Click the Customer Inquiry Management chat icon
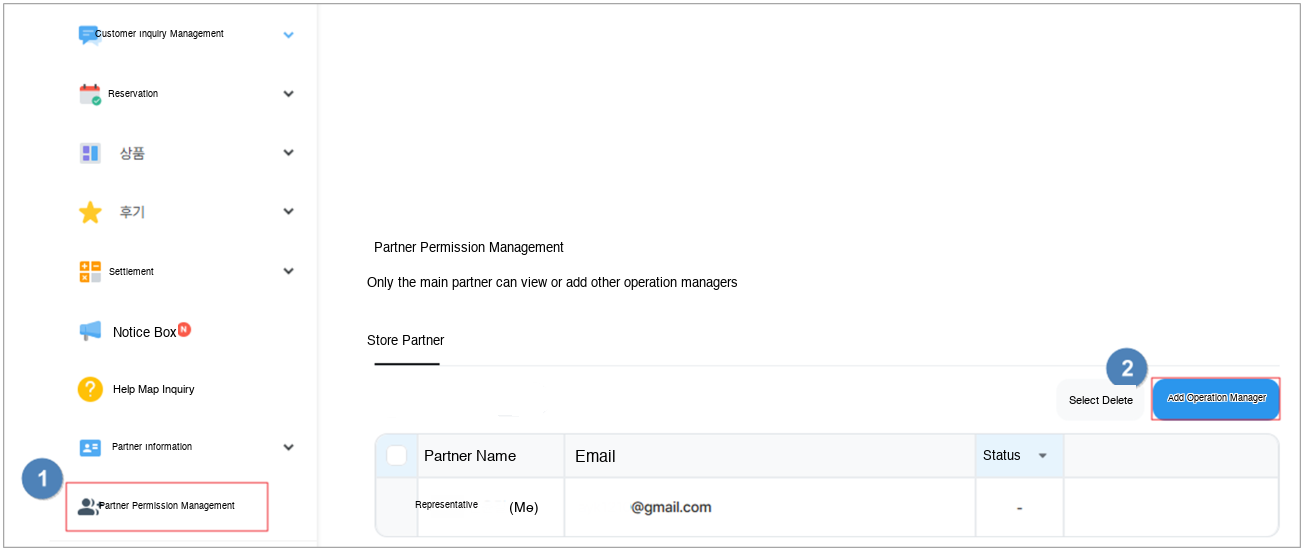 coord(89,35)
